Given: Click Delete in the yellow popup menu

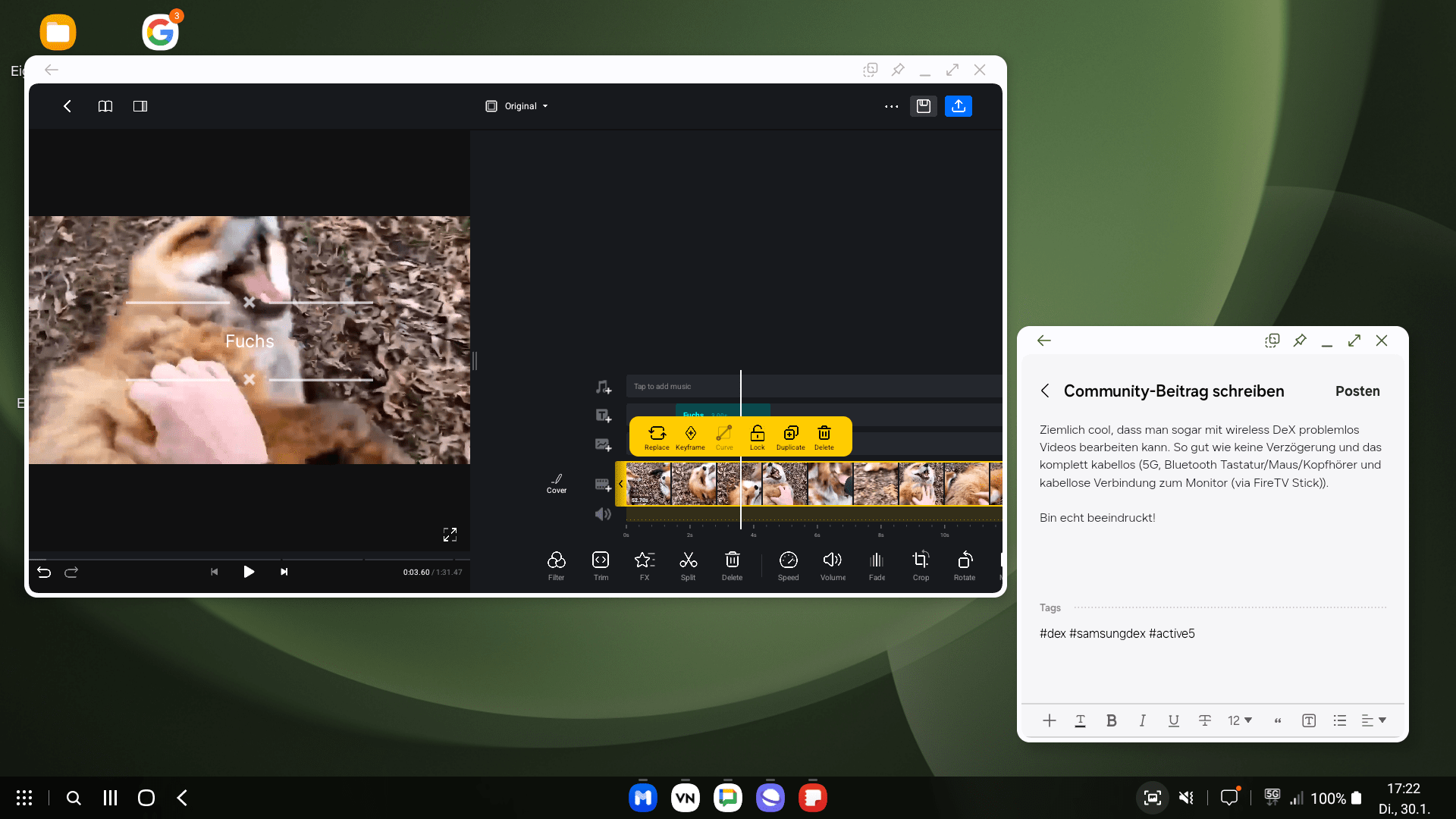Looking at the screenshot, I should click(824, 438).
